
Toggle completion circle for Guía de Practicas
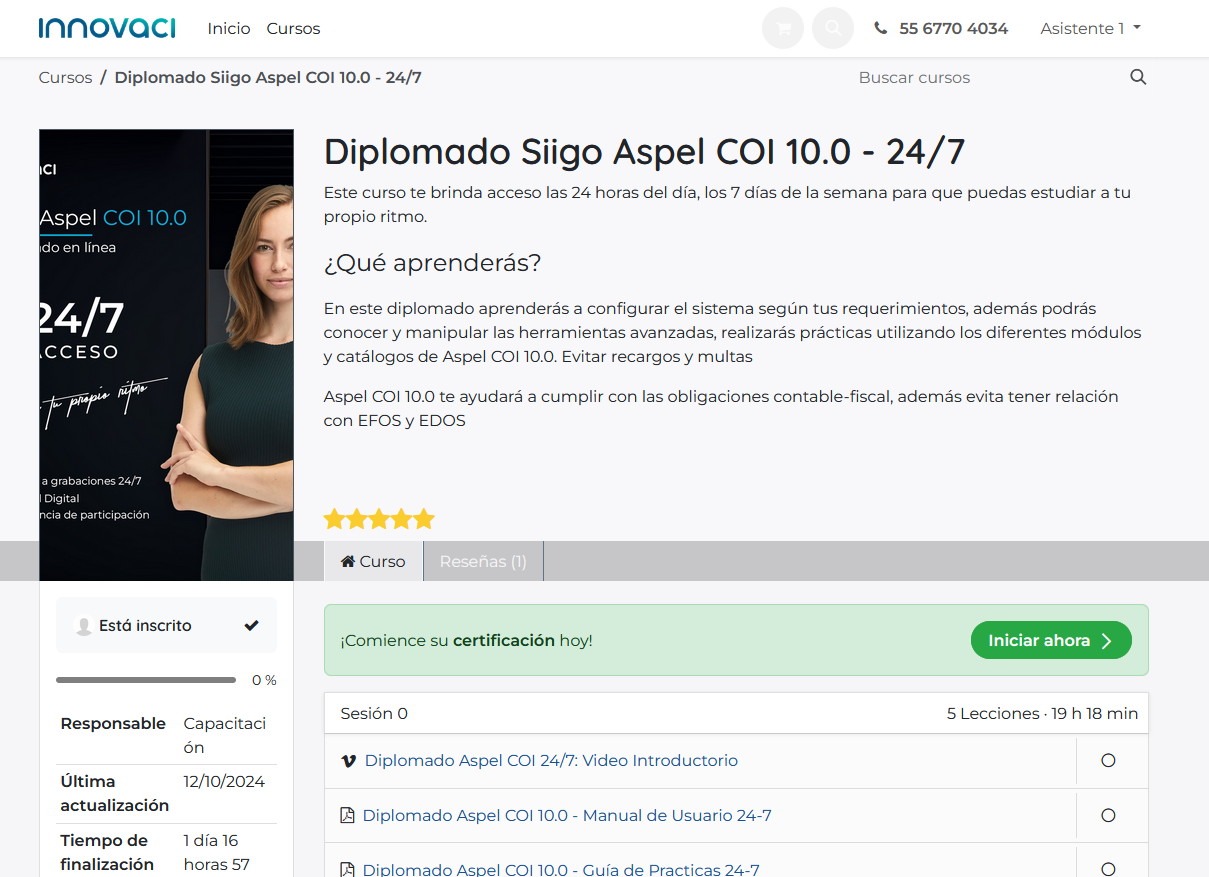[x=1108, y=869]
